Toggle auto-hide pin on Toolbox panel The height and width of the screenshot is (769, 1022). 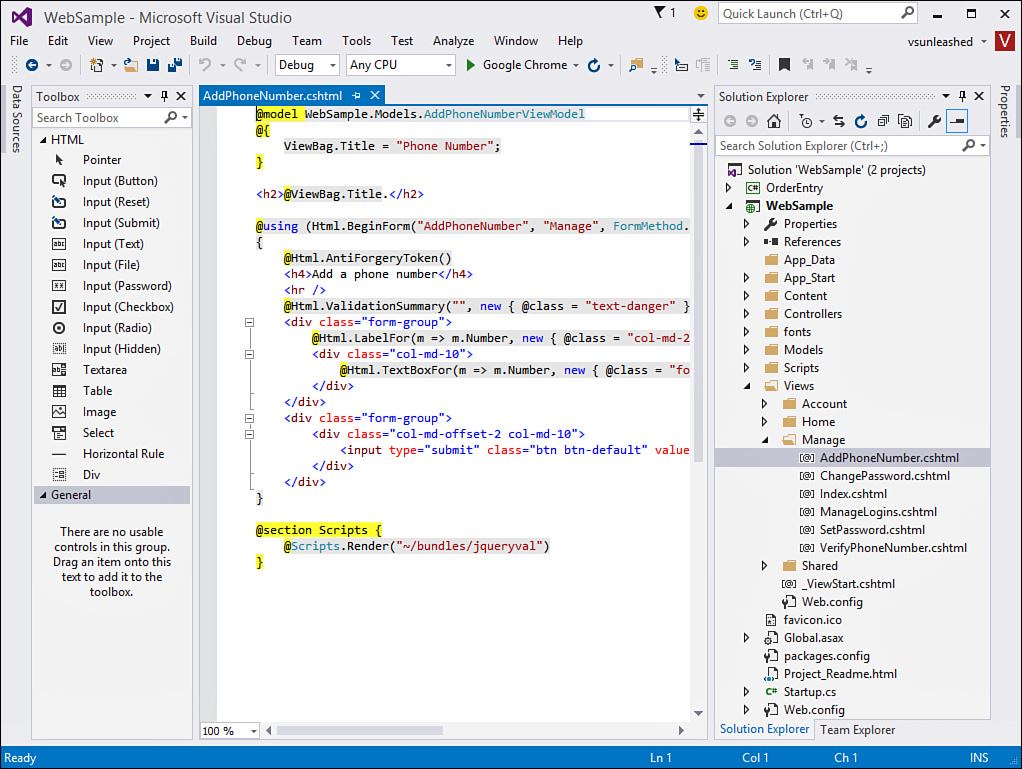click(x=164, y=96)
